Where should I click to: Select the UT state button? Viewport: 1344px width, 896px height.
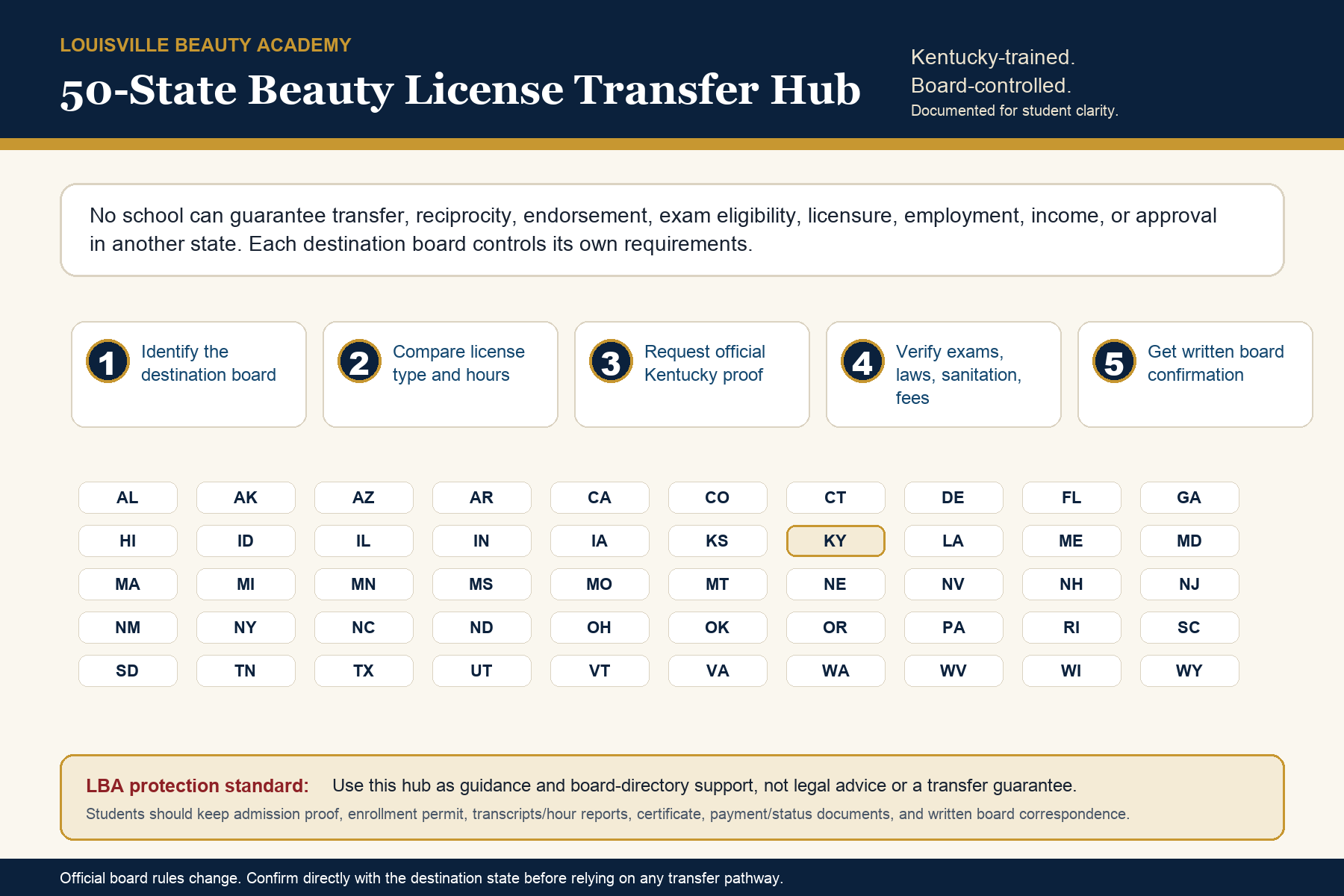tap(482, 671)
